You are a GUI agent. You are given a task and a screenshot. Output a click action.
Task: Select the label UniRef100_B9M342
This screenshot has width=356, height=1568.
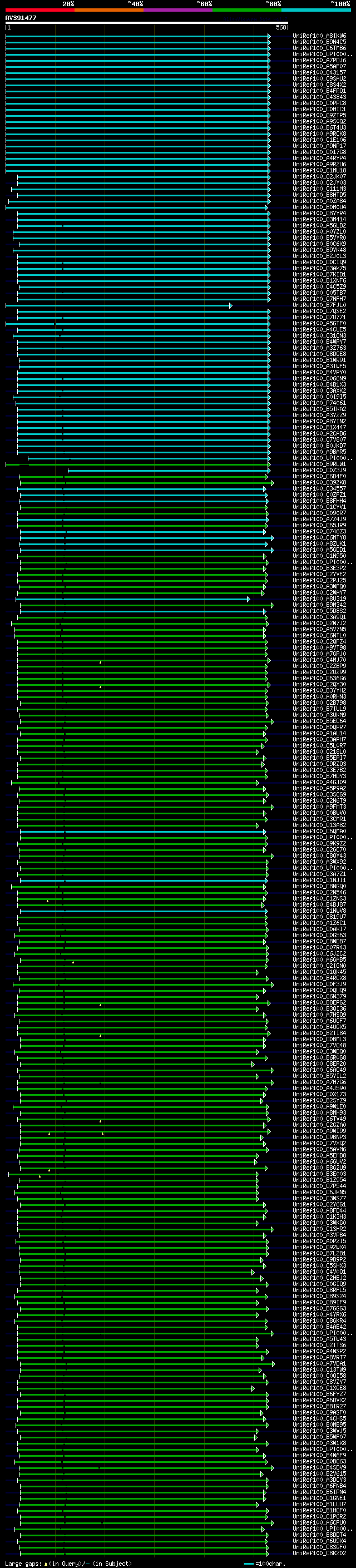click(319, 605)
